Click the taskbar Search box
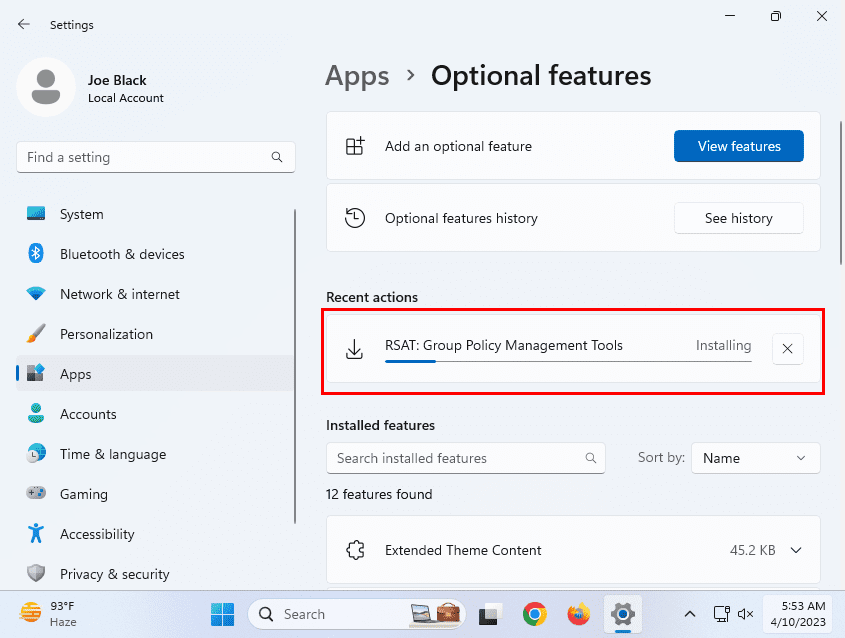The width and height of the screenshot is (845, 638). coord(357,614)
